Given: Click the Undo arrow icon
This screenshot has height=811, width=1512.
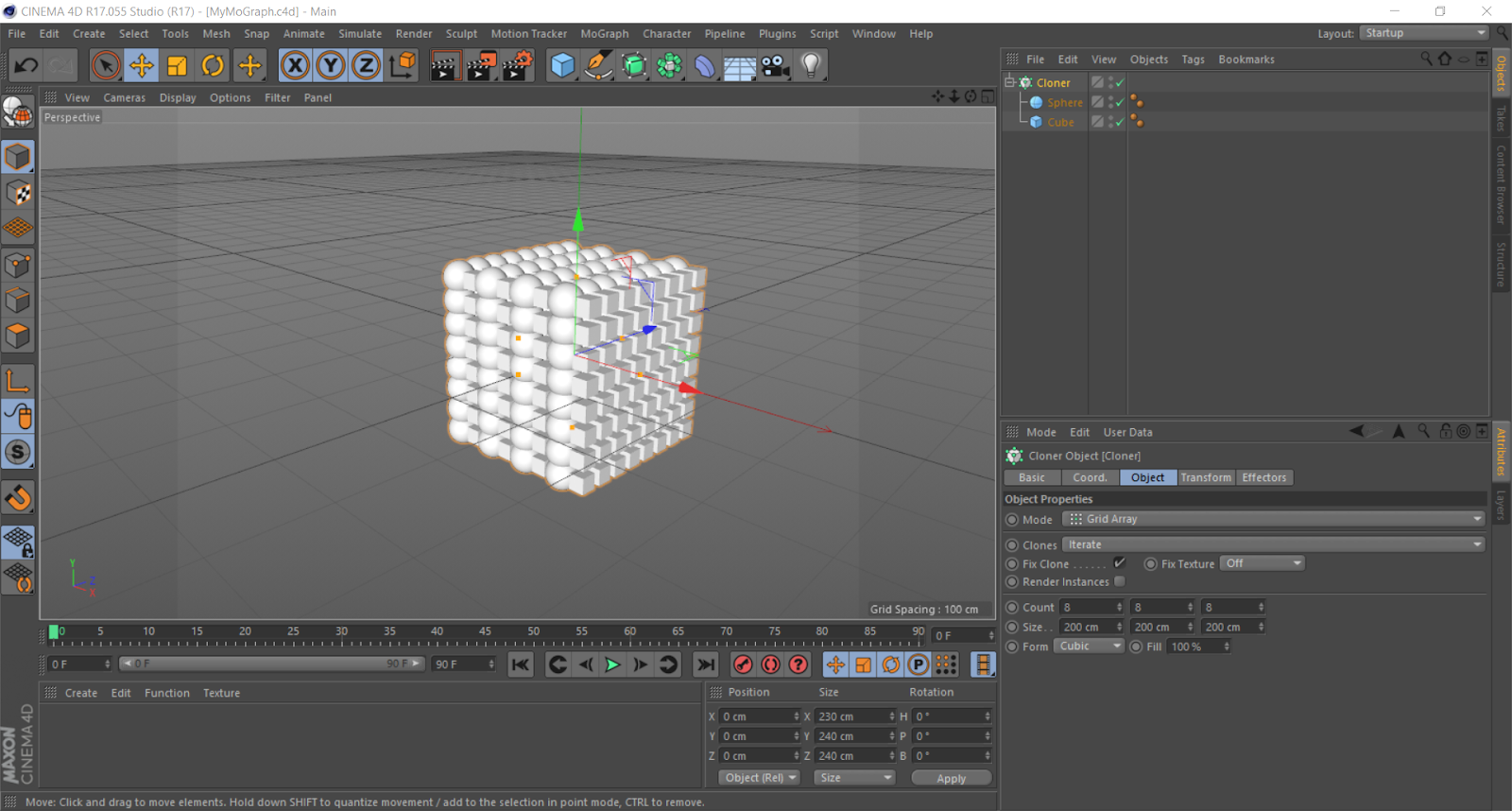Looking at the screenshot, I should [x=26, y=65].
